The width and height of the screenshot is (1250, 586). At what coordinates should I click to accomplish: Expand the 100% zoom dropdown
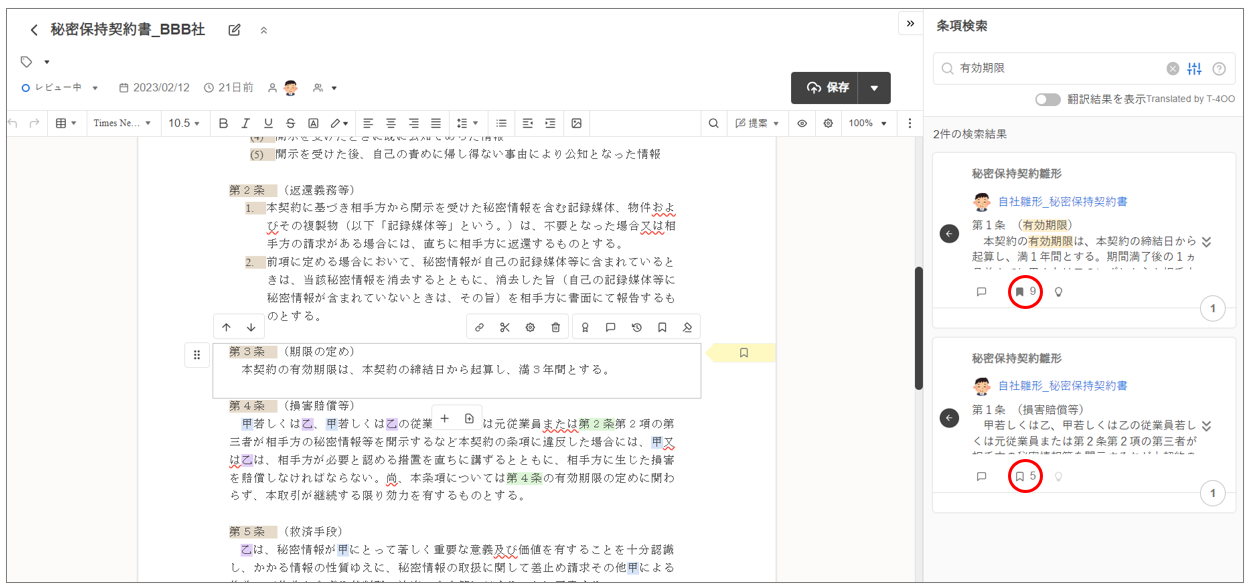tap(867, 123)
